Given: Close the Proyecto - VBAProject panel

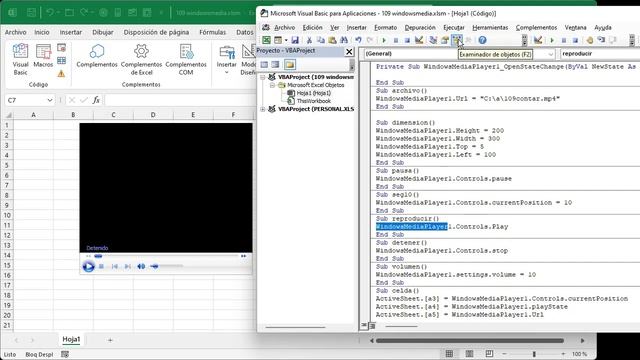Looking at the screenshot, I should [x=349, y=51].
